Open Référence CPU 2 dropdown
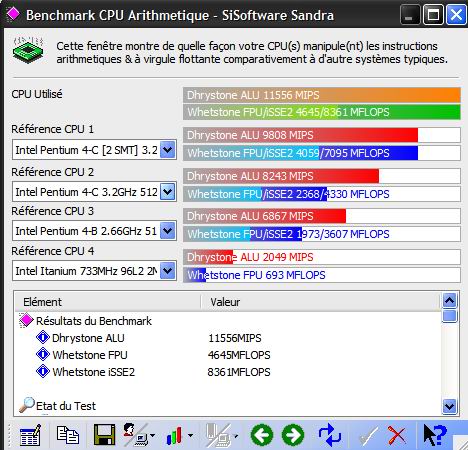The width and height of the screenshot is (468, 450). [167, 192]
